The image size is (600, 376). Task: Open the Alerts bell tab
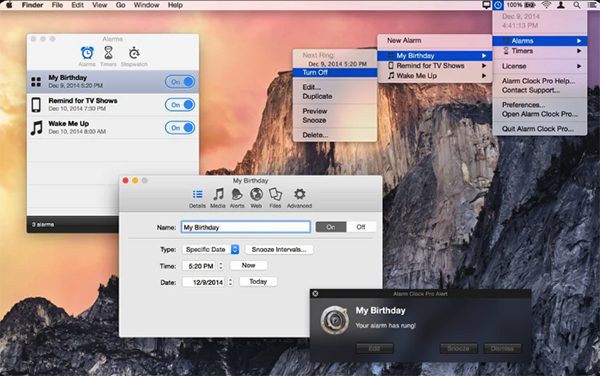tap(237, 194)
